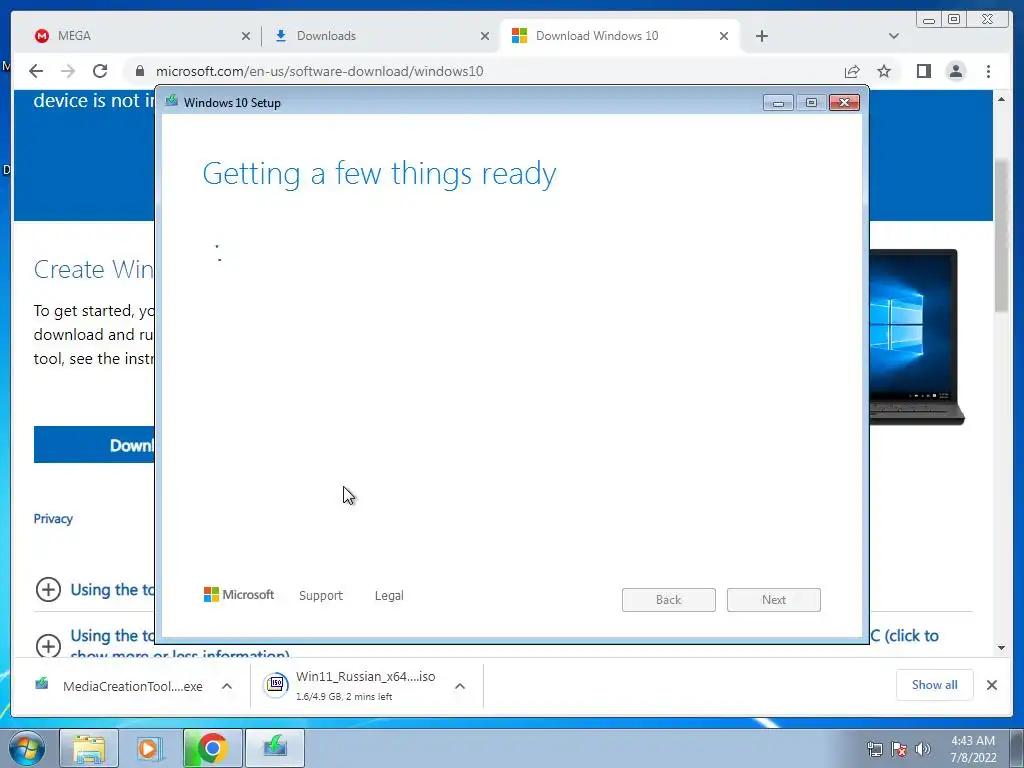Close the Download Windows 10 tab

(x=724, y=36)
